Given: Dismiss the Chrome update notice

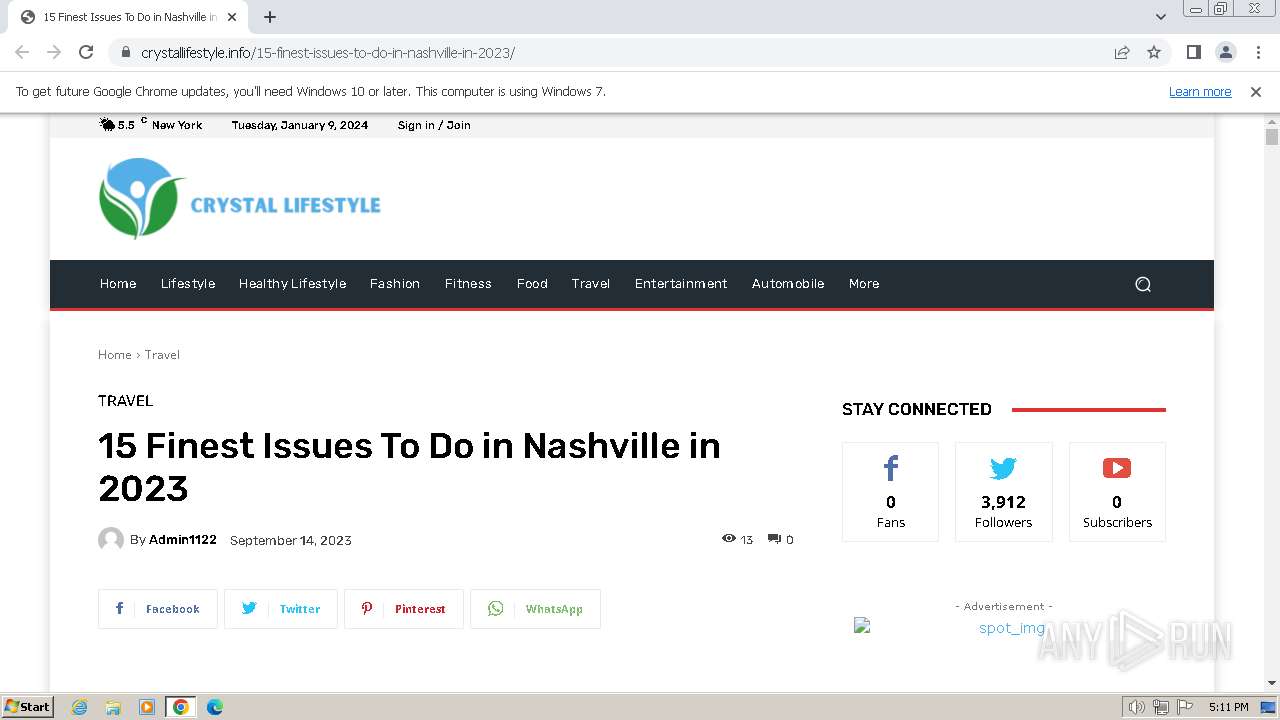Looking at the screenshot, I should [1256, 91].
